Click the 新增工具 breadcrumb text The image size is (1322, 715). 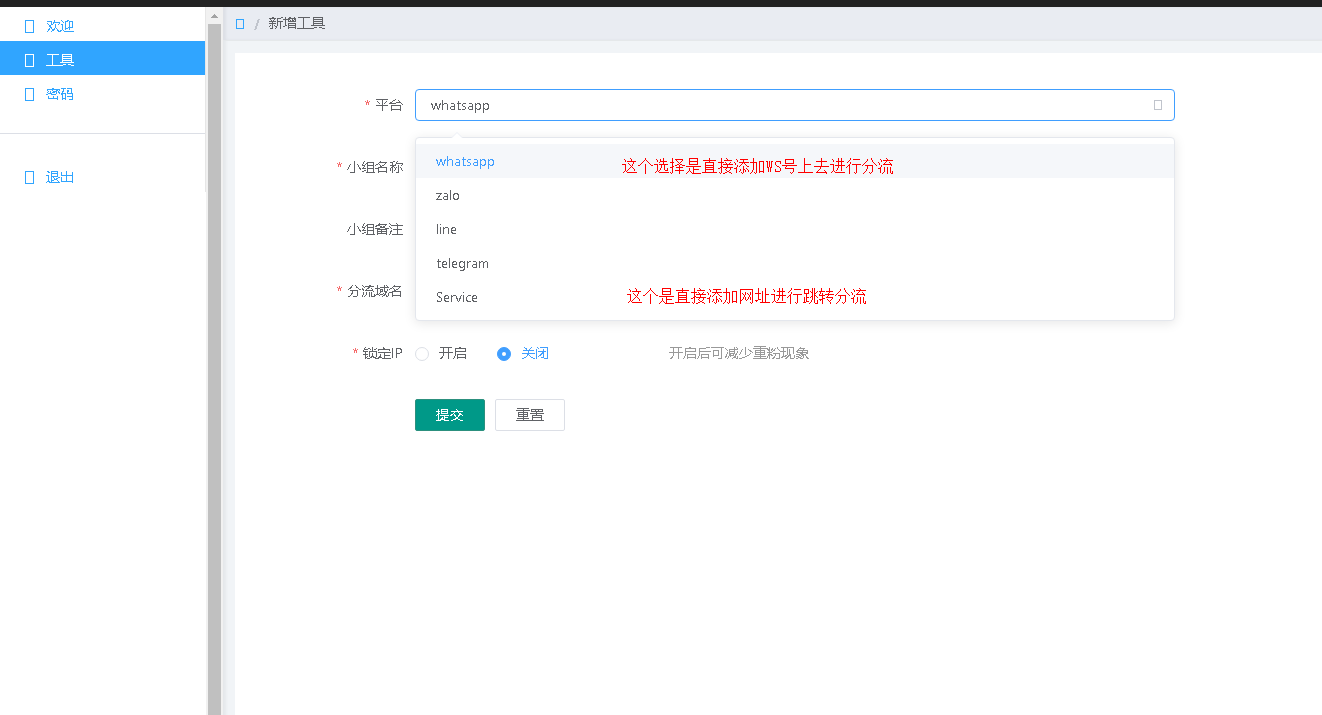pos(297,23)
